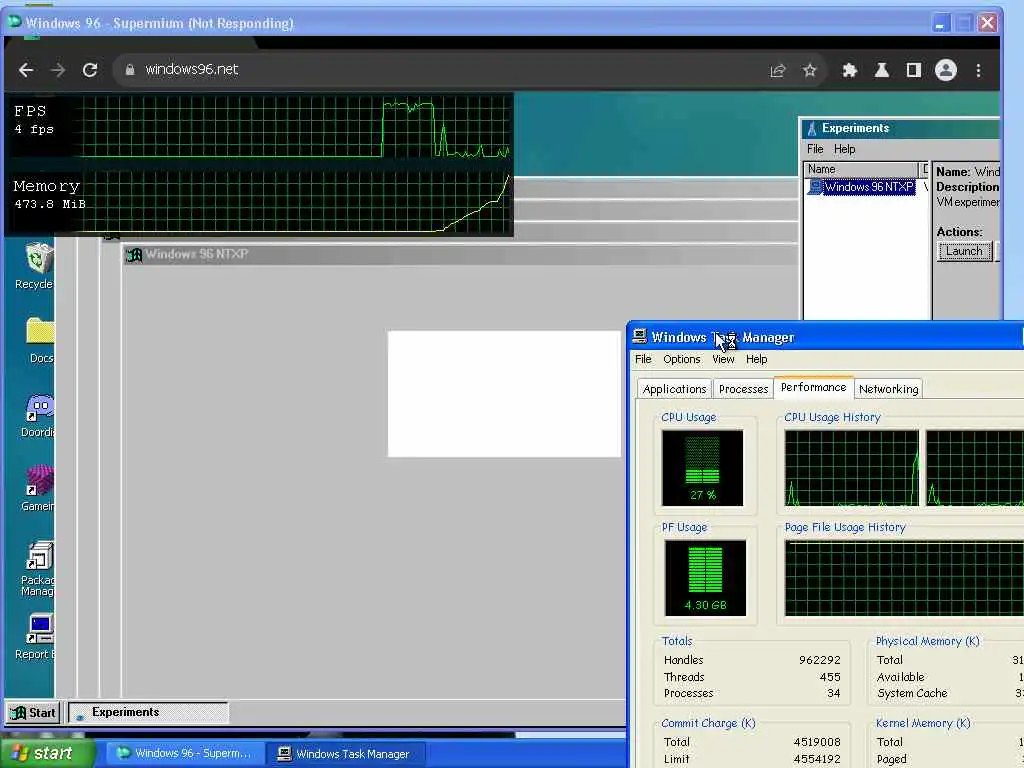The height and width of the screenshot is (768, 1024).
Task: Bookmark this page with the star icon
Action: (810, 70)
